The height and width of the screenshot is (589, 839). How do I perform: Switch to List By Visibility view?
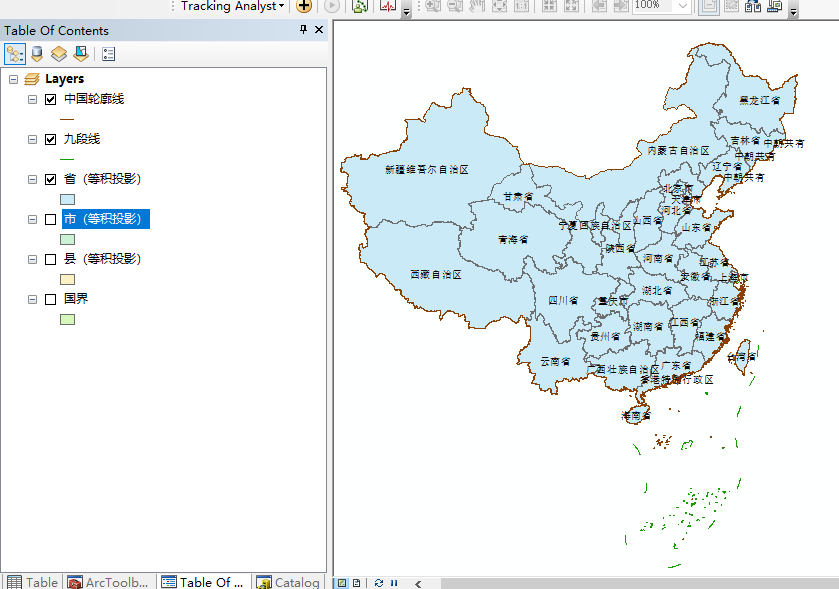click(x=59, y=54)
